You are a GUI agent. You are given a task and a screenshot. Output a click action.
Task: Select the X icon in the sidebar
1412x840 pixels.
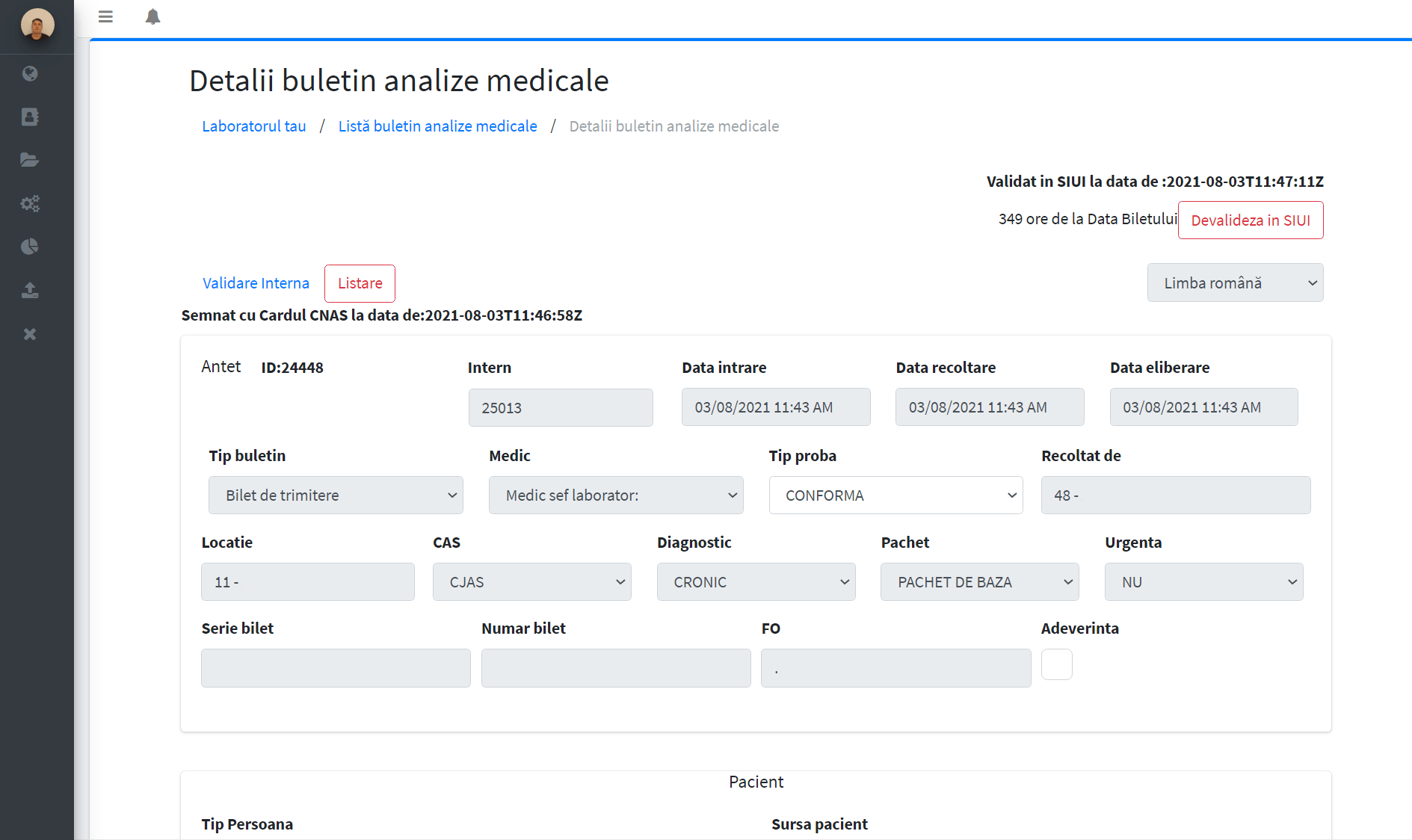[30, 334]
